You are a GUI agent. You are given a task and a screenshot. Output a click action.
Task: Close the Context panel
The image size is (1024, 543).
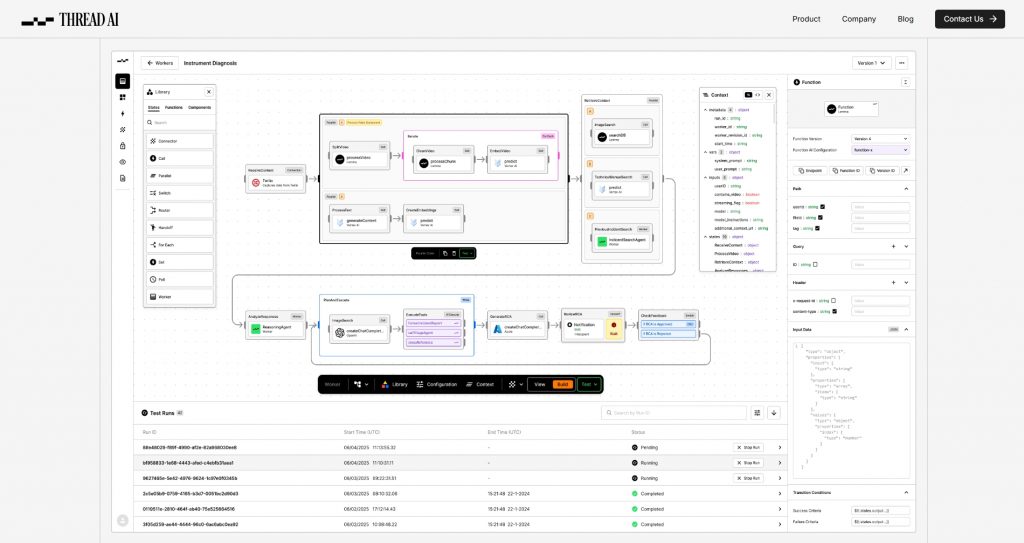click(770, 94)
